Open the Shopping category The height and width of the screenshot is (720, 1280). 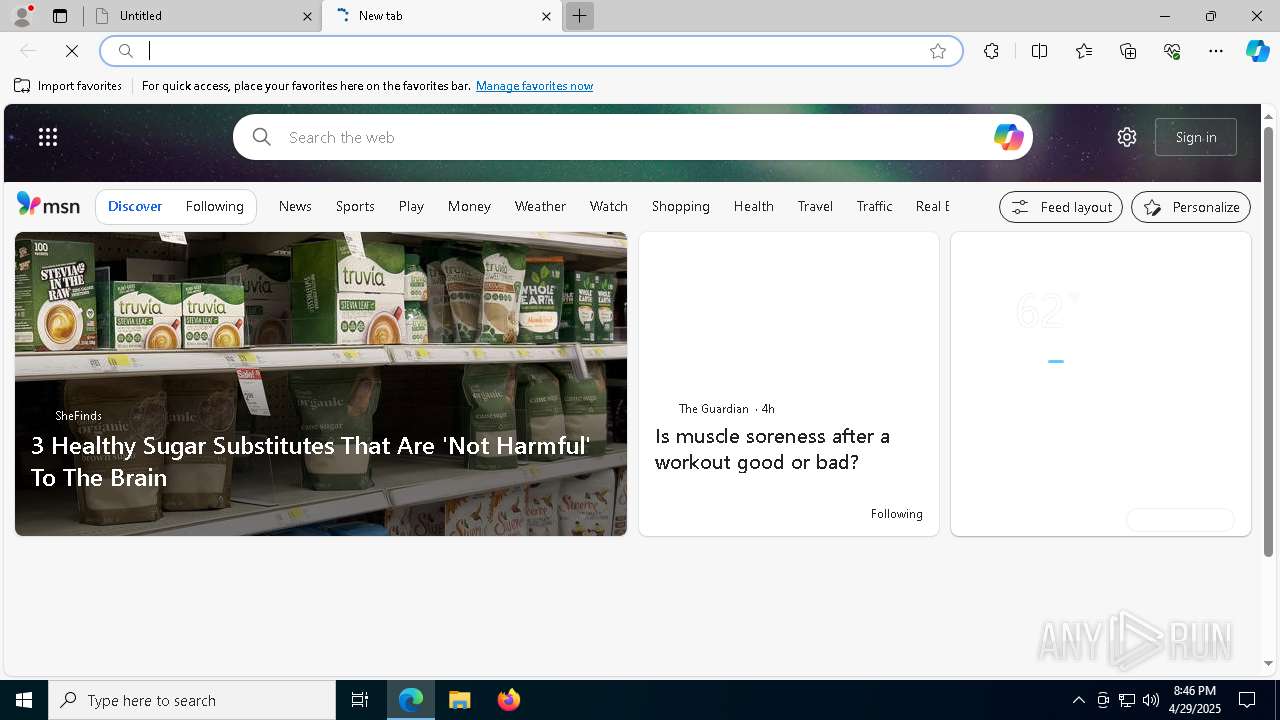pos(681,206)
